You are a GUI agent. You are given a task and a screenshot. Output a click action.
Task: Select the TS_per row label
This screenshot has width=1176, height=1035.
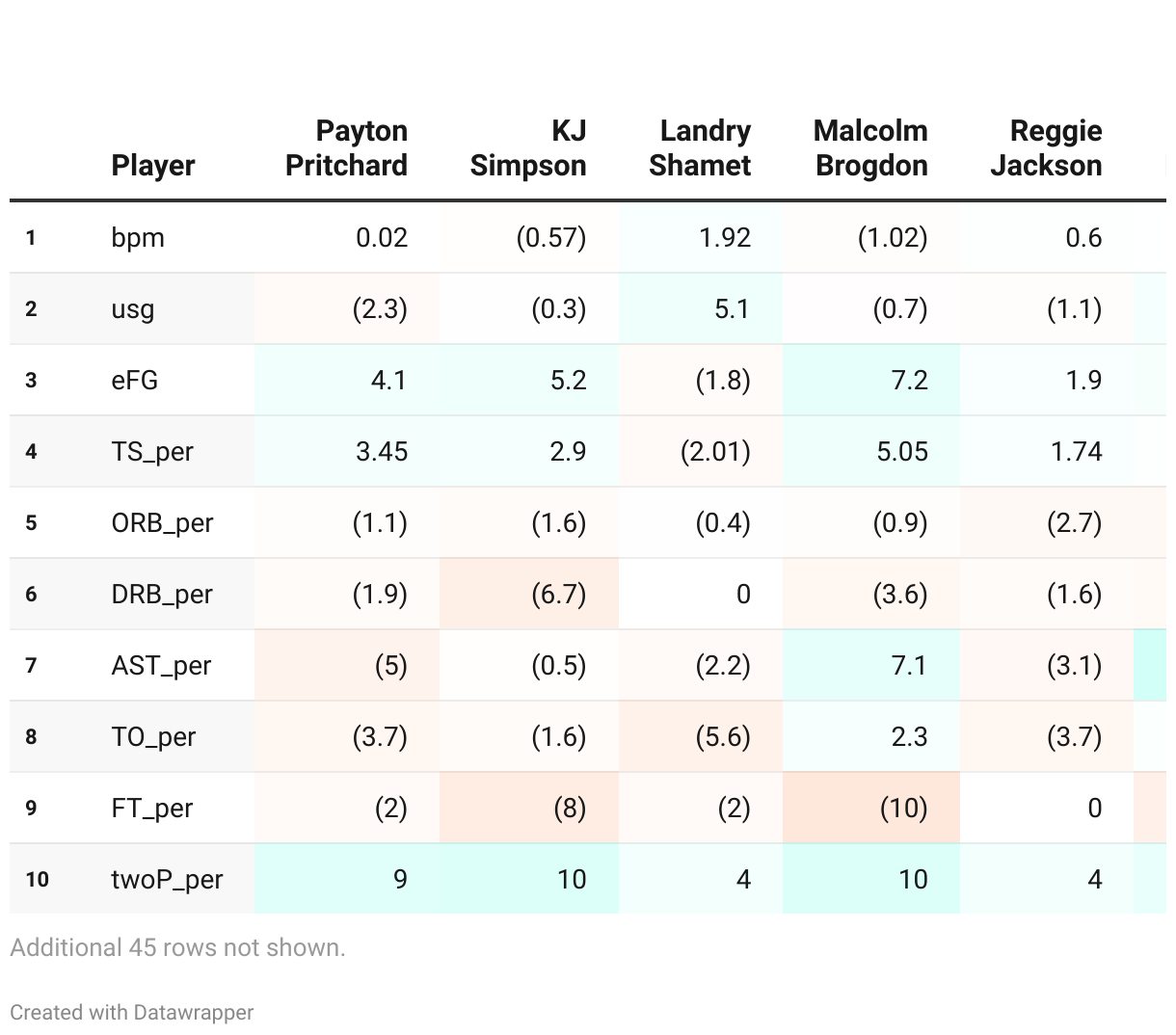tap(152, 452)
